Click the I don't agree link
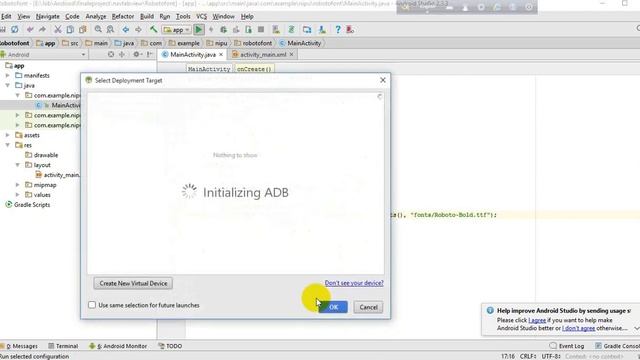The height and width of the screenshot is (360, 640). pyautogui.click(x=578, y=328)
